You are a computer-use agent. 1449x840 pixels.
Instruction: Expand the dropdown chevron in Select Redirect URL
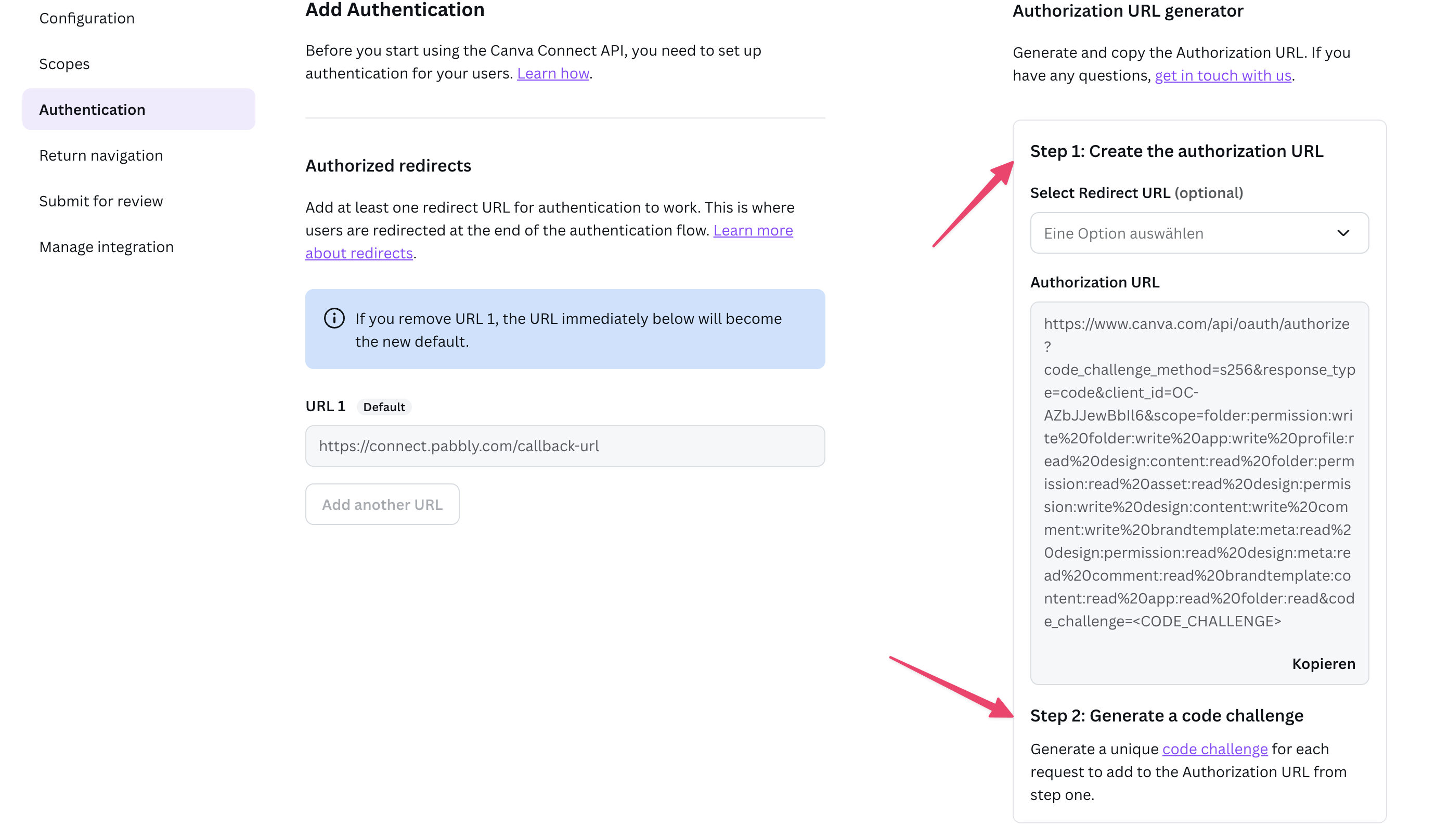pos(1342,233)
